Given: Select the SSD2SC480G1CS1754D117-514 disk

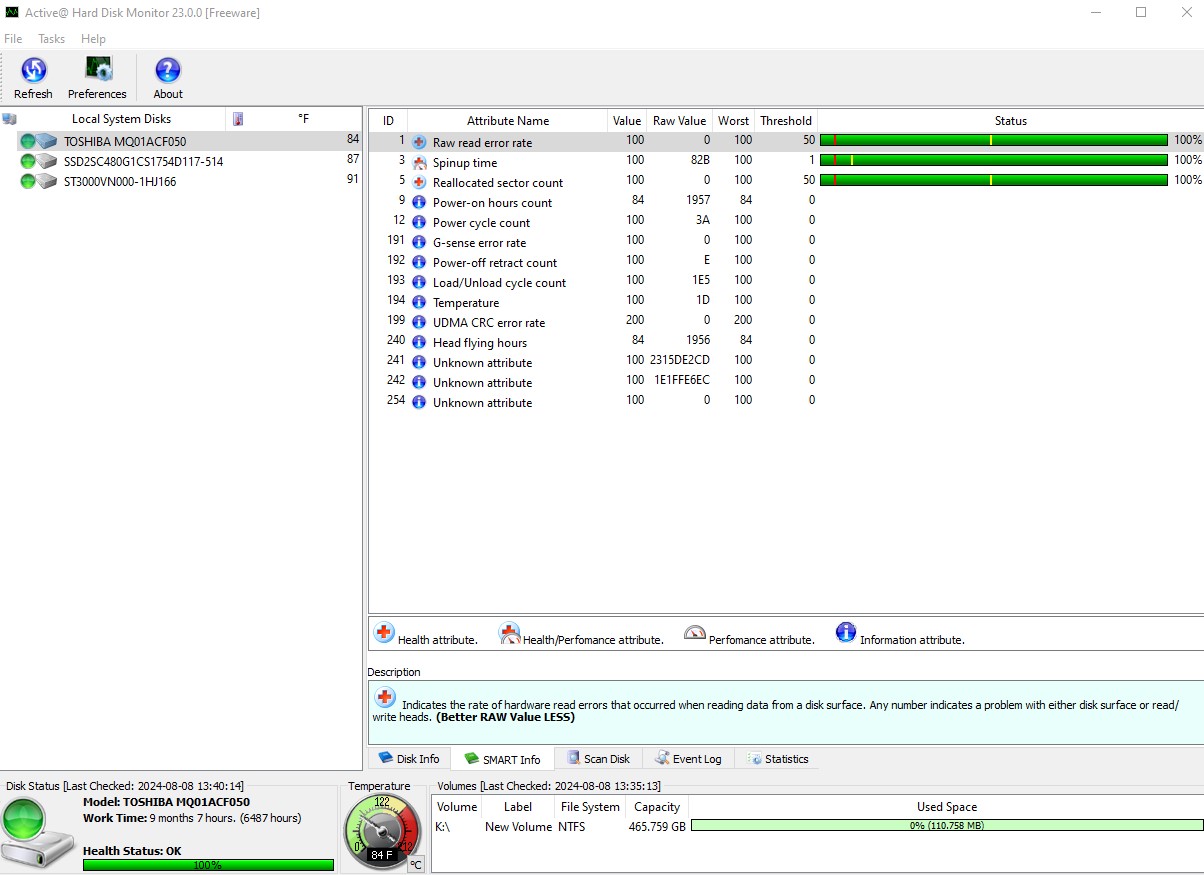Looking at the screenshot, I should pos(143,162).
